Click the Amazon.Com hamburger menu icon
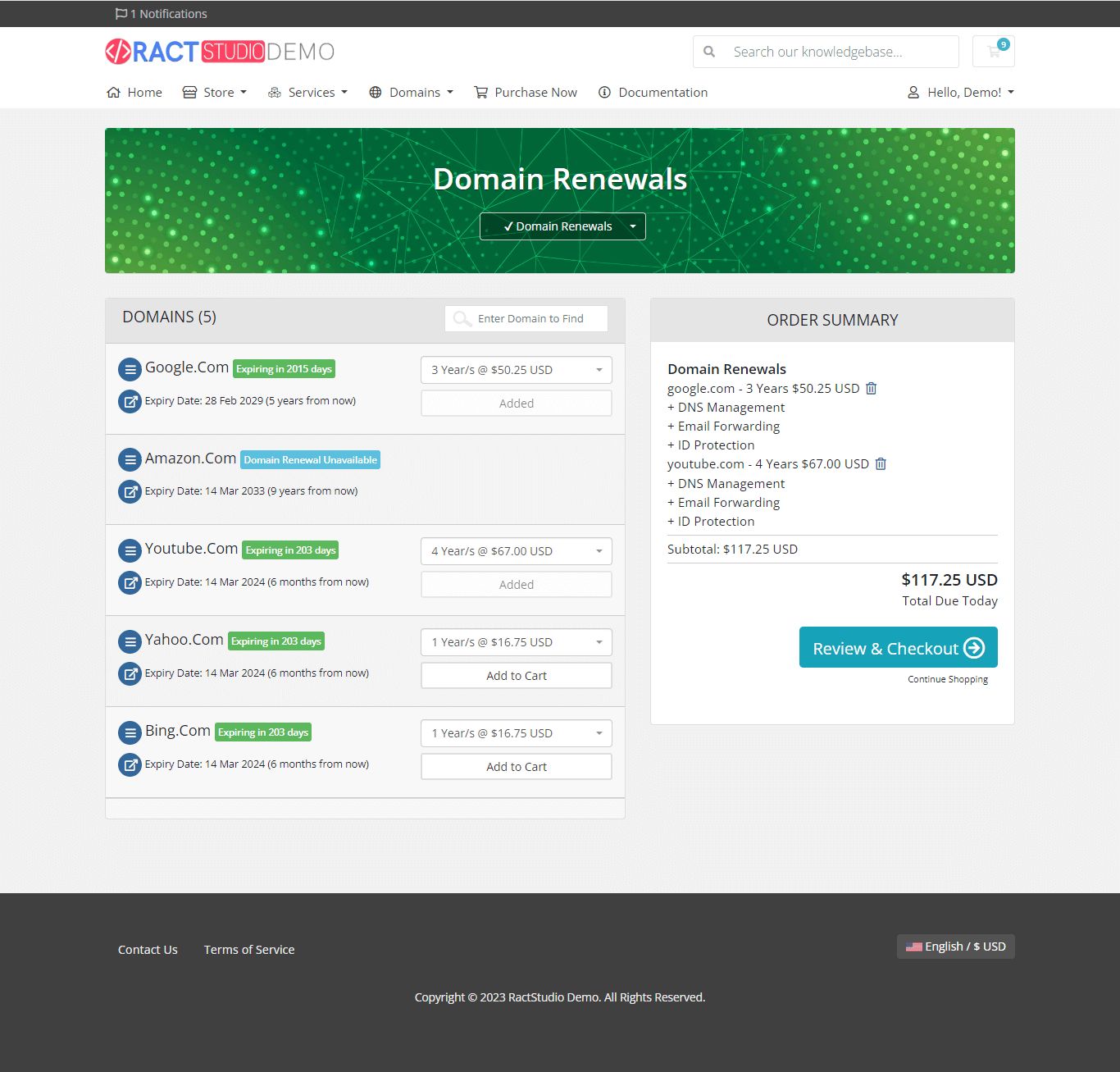This screenshot has width=1120, height=1072. (x=130, y=459)
